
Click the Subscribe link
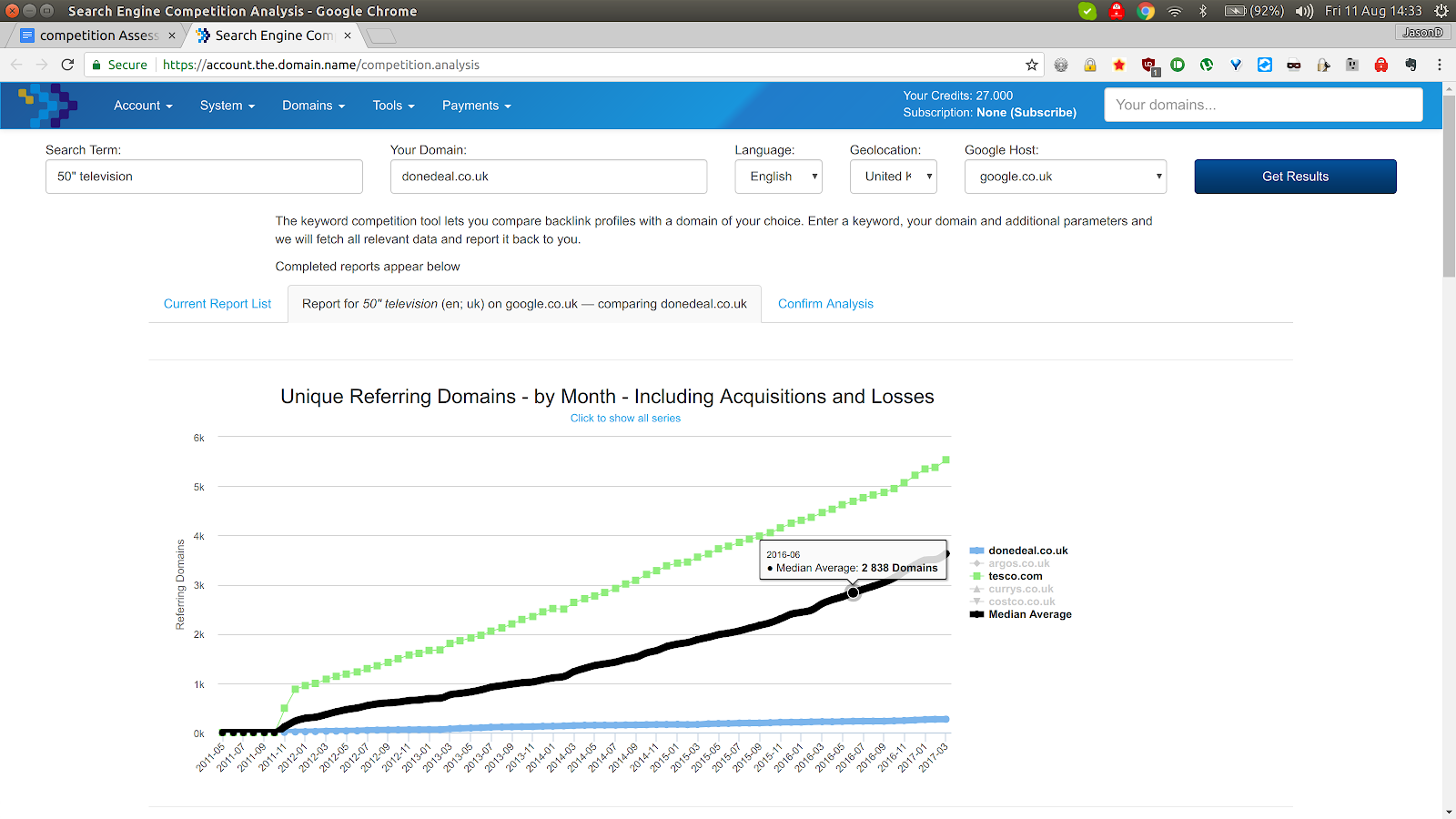pyautogui.click(x=1043, y=113)
